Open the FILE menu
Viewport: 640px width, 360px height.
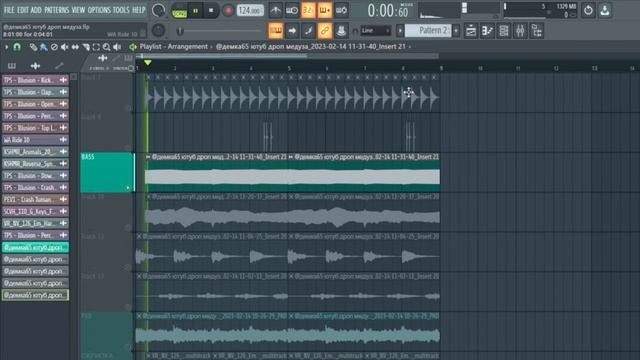(x=9, y=10)
